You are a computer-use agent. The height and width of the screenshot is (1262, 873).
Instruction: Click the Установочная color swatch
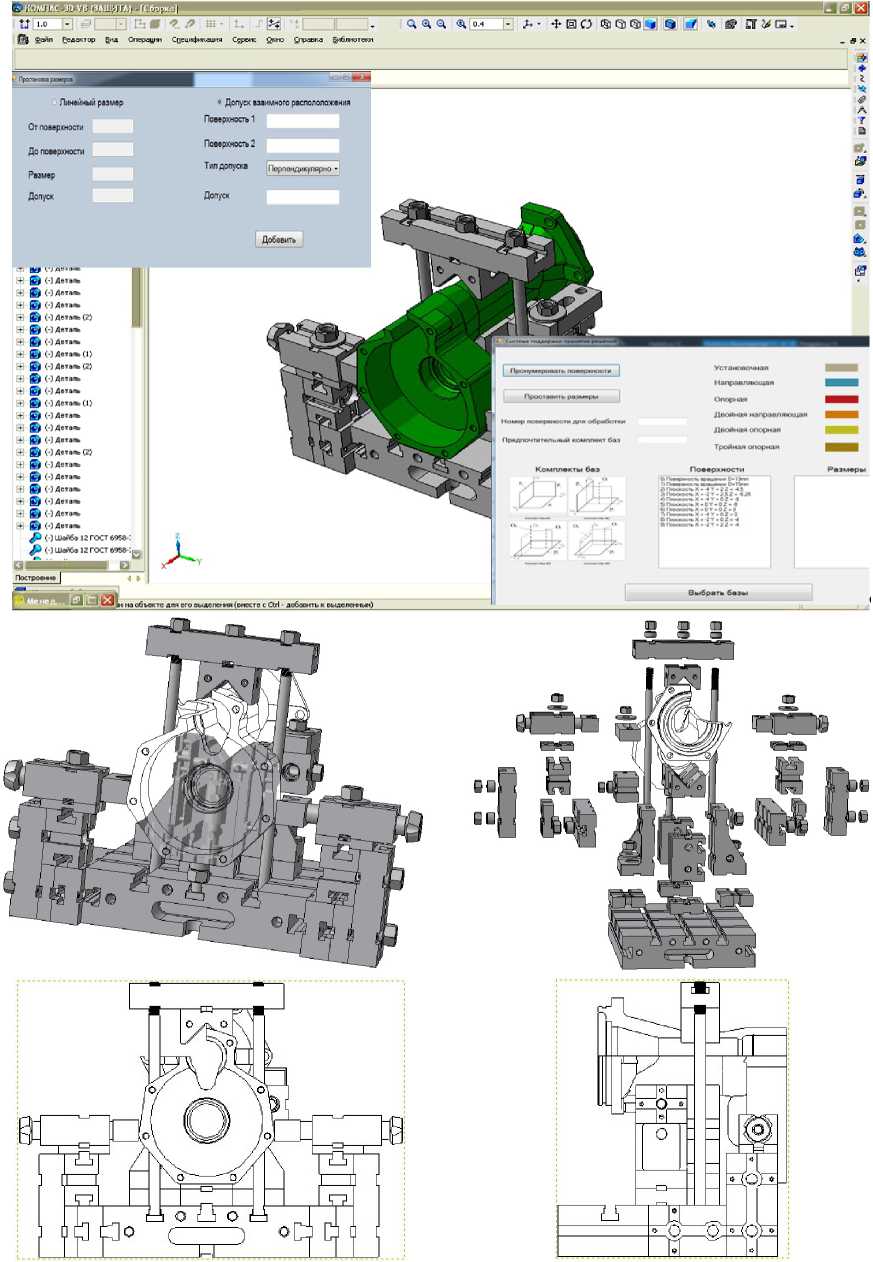pos(842,367)
